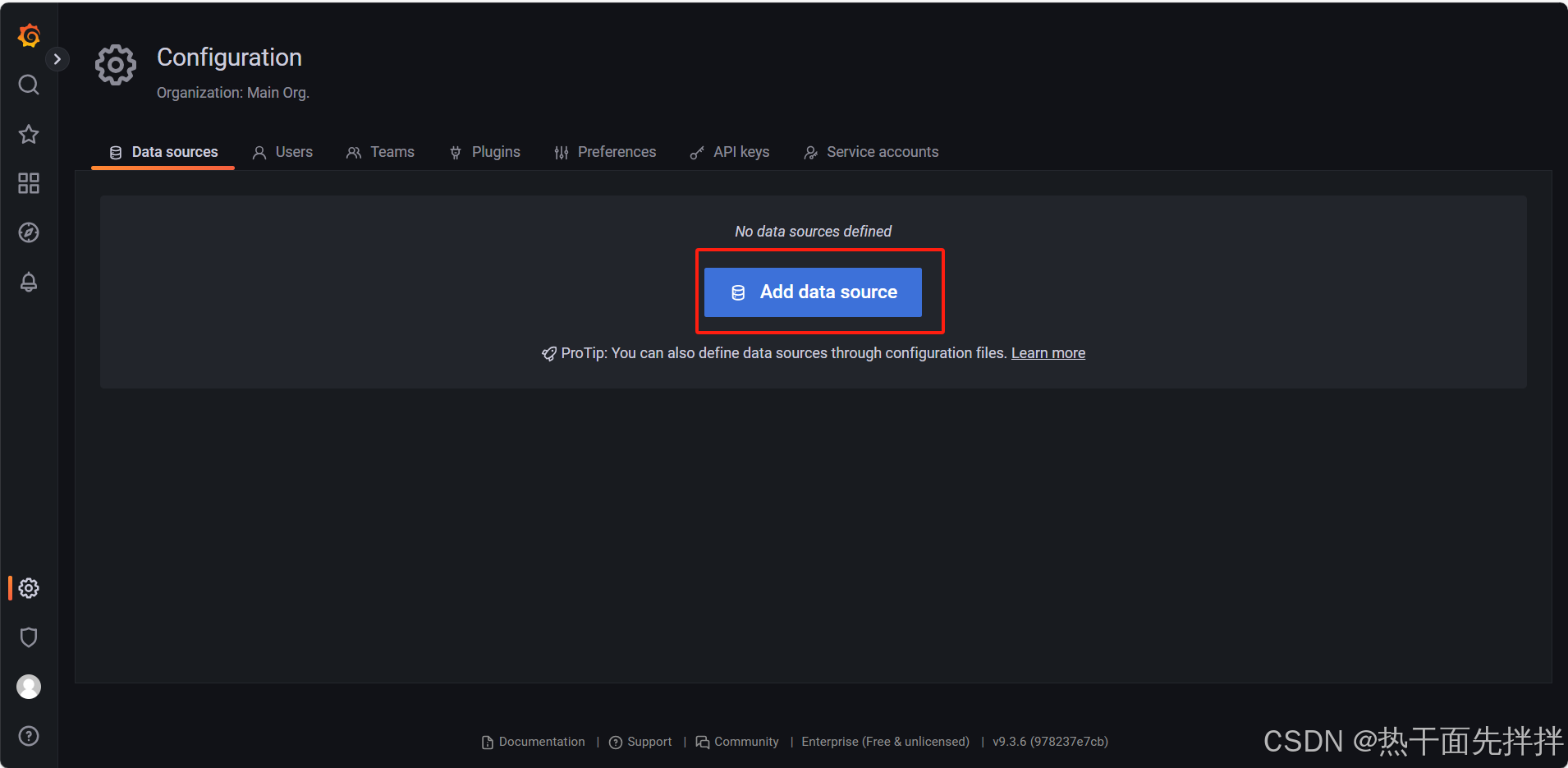The height and width of the screenshot is (768, 1568).
Task: Open the Preferences tab
Action: click(x=605, y=152)
